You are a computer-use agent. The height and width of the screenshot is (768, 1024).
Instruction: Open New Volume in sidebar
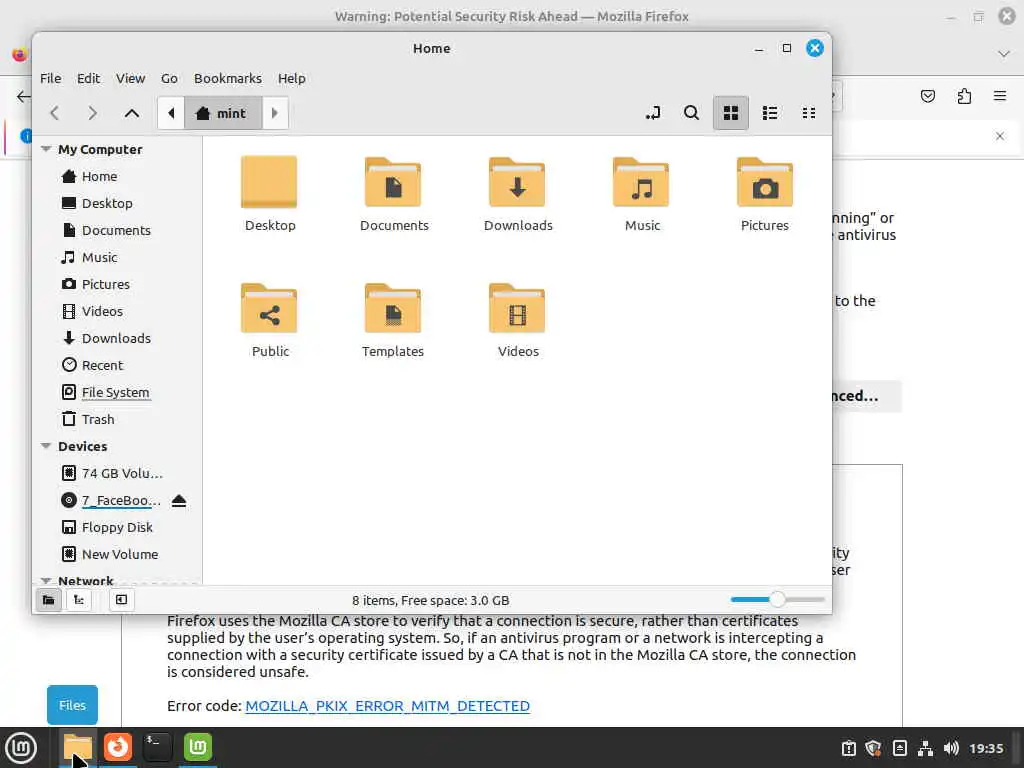click(x=118, y=554)
